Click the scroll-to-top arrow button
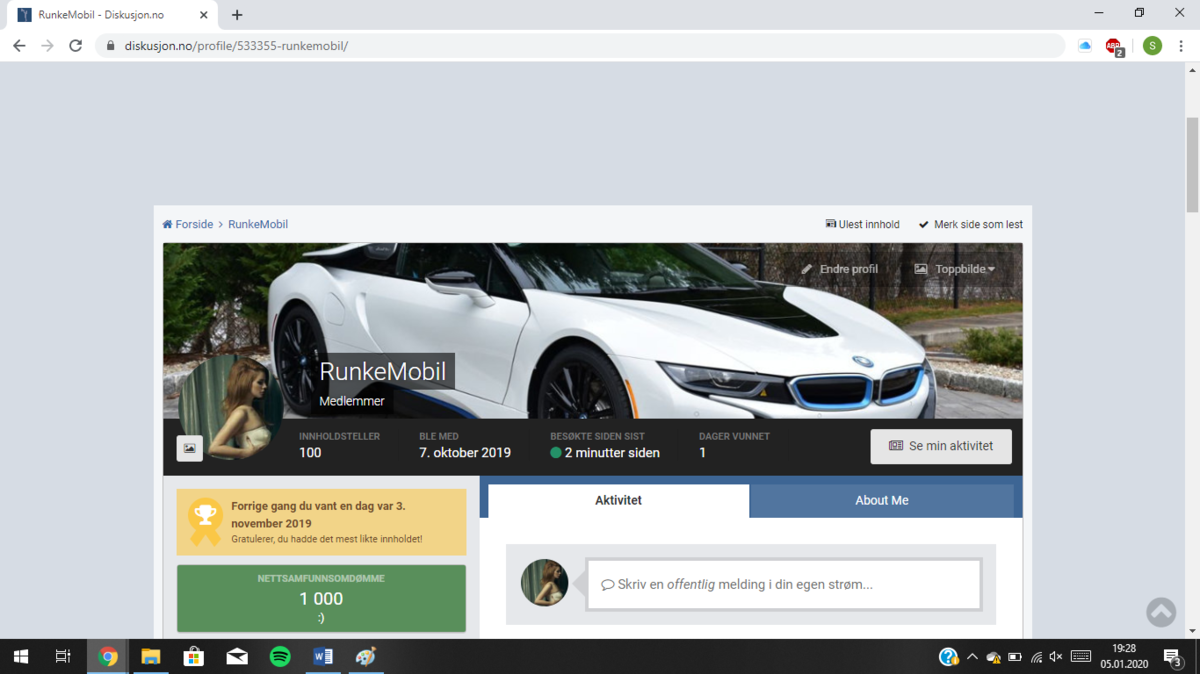 pos(1161,612)
